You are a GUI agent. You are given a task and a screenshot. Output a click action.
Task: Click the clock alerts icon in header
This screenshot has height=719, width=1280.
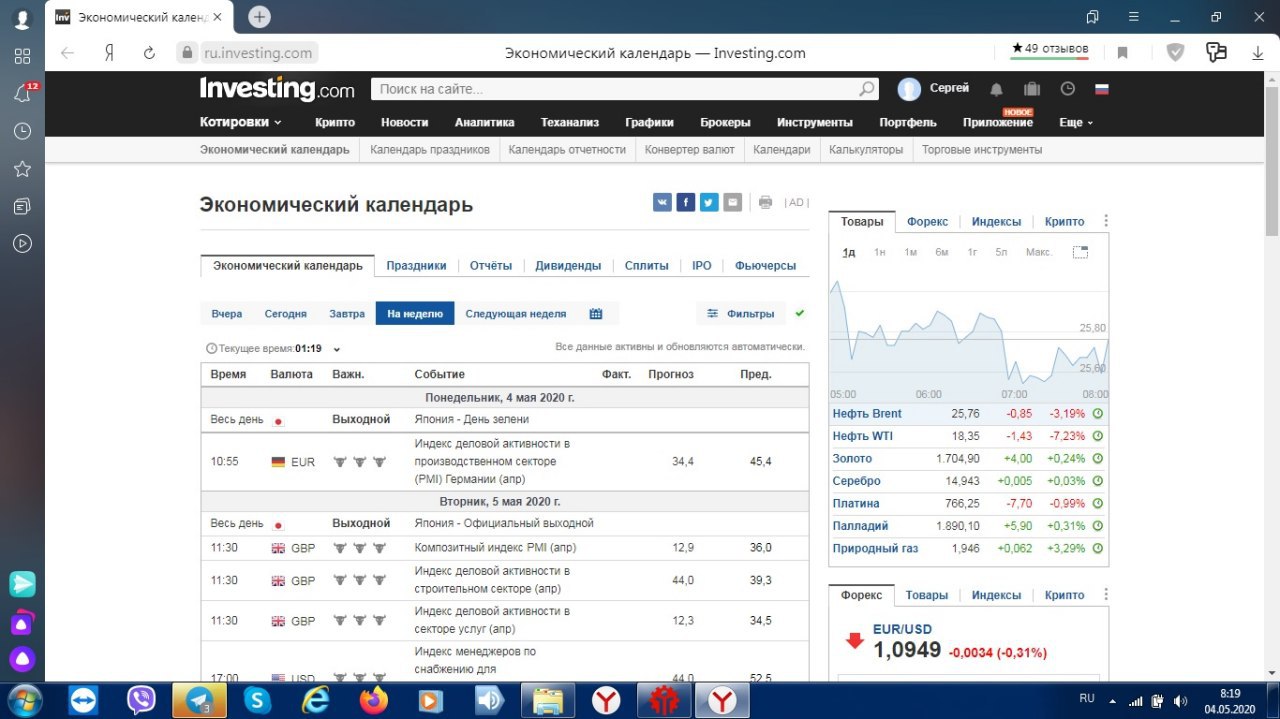tap(1067, 89)
